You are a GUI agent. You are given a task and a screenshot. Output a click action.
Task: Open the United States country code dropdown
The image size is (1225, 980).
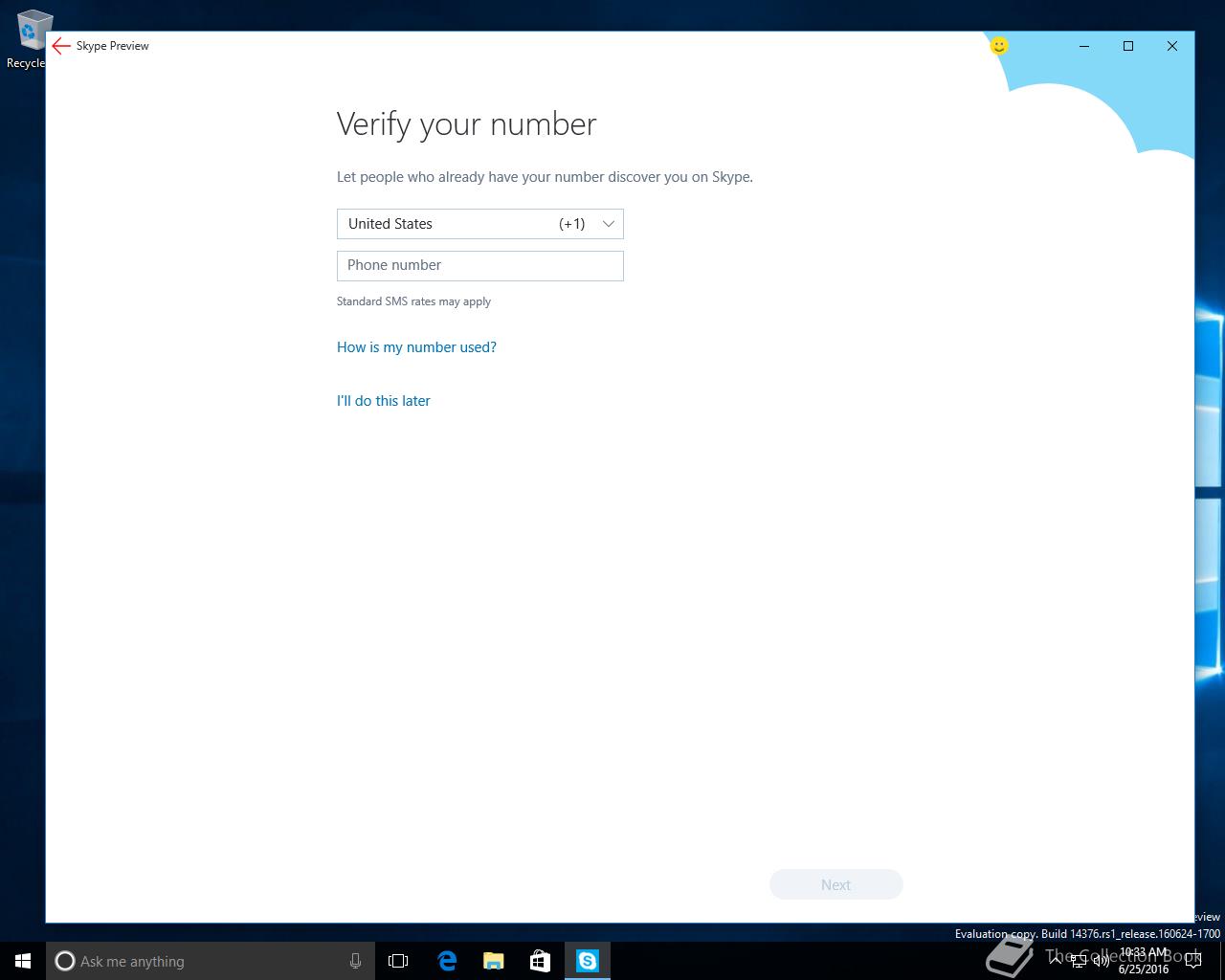480,224
